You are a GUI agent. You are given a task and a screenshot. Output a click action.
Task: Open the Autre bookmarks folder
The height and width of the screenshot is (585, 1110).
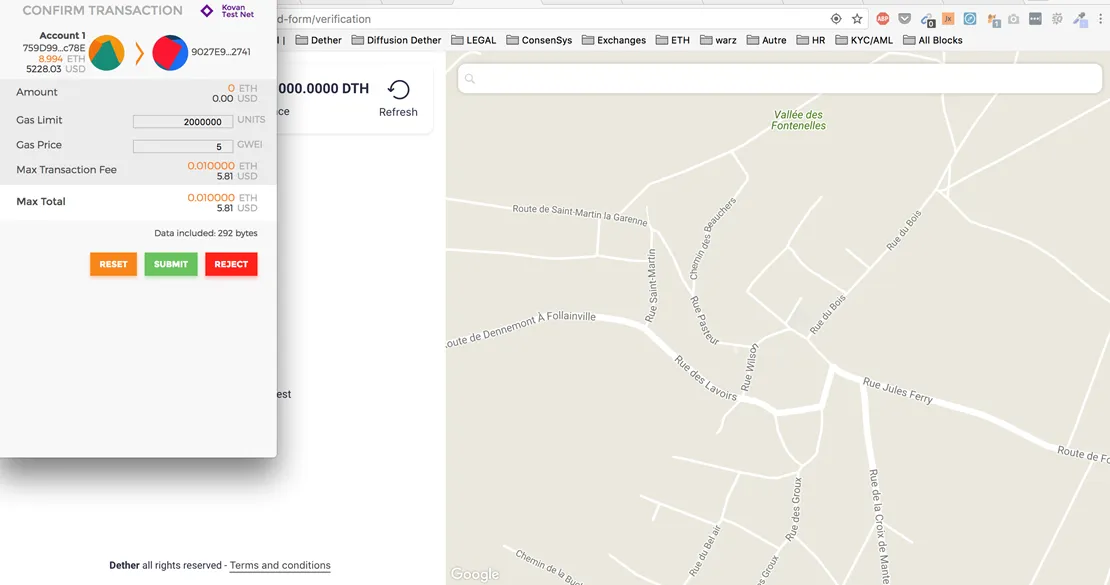767,40
